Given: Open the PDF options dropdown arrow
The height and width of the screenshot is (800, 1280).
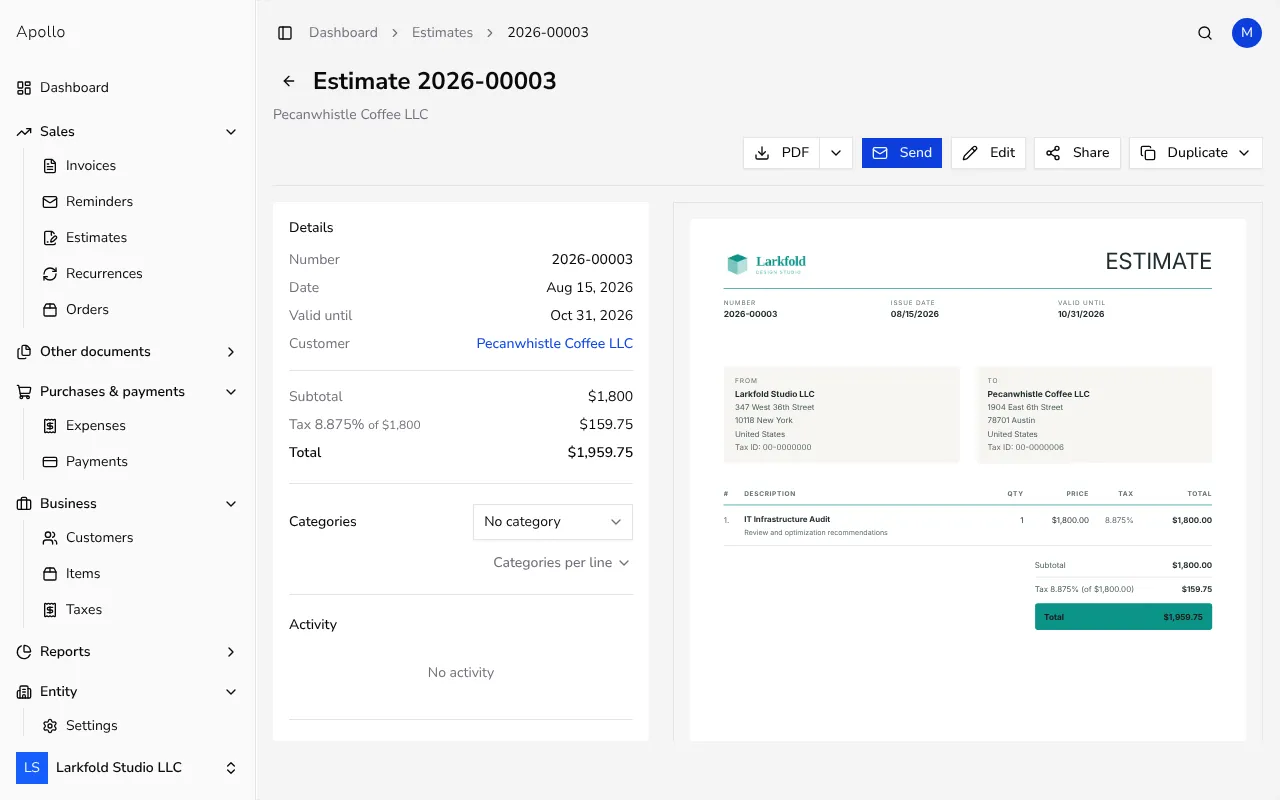Looking at the screenshot, I should tap(836, 153).
